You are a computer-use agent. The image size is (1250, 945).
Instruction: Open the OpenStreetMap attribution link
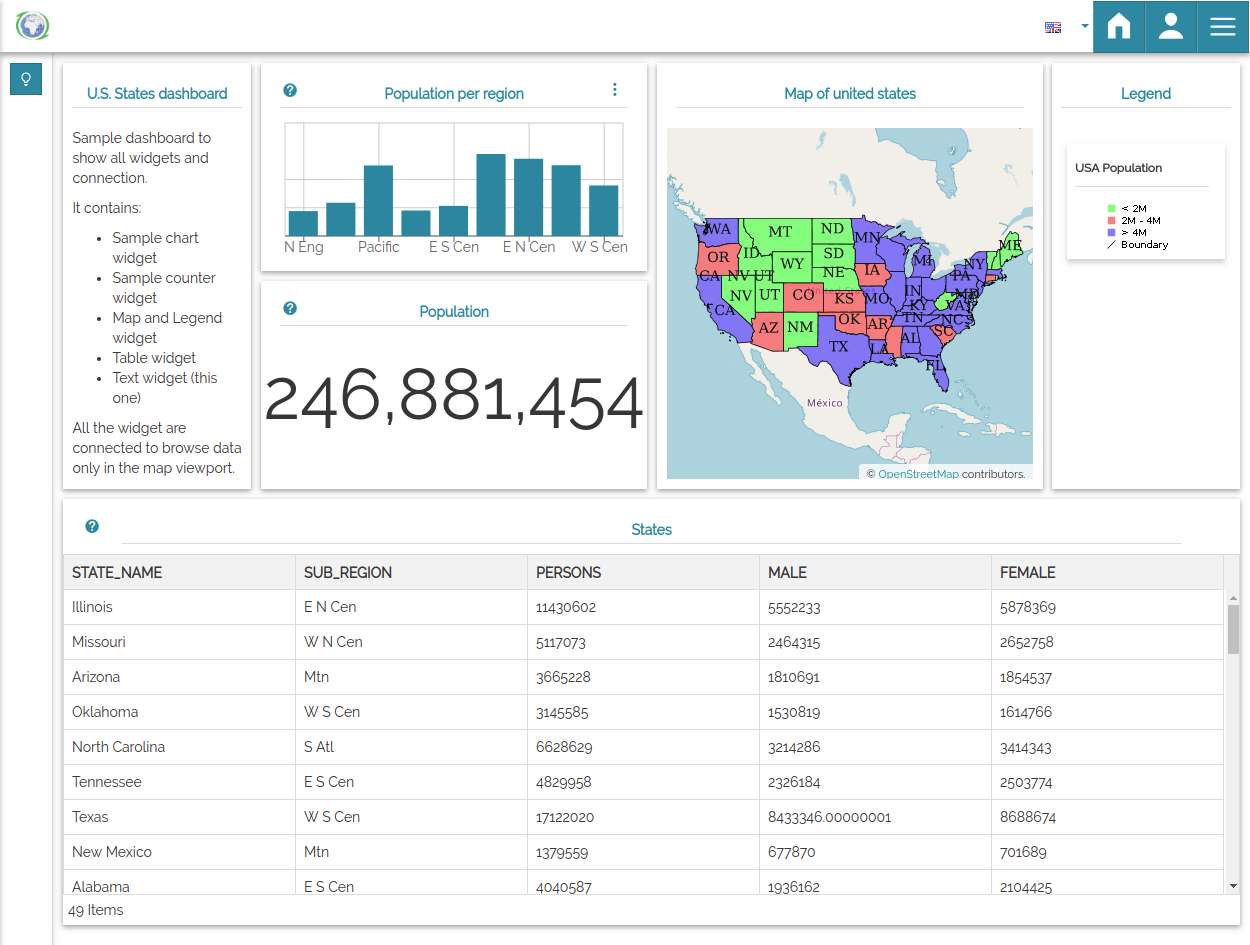pos(918,474)
